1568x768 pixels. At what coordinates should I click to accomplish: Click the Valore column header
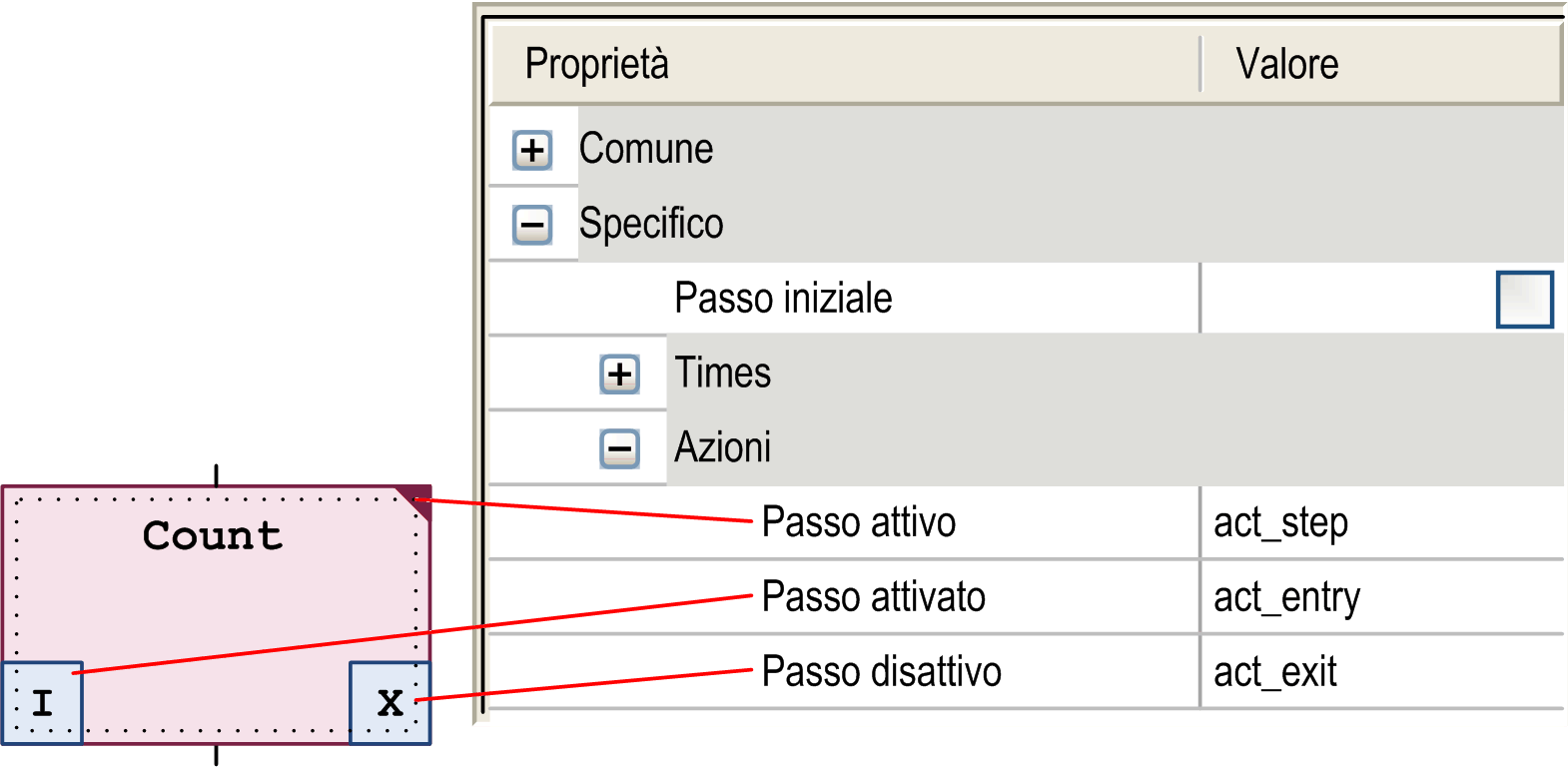tap(1287, 64)
